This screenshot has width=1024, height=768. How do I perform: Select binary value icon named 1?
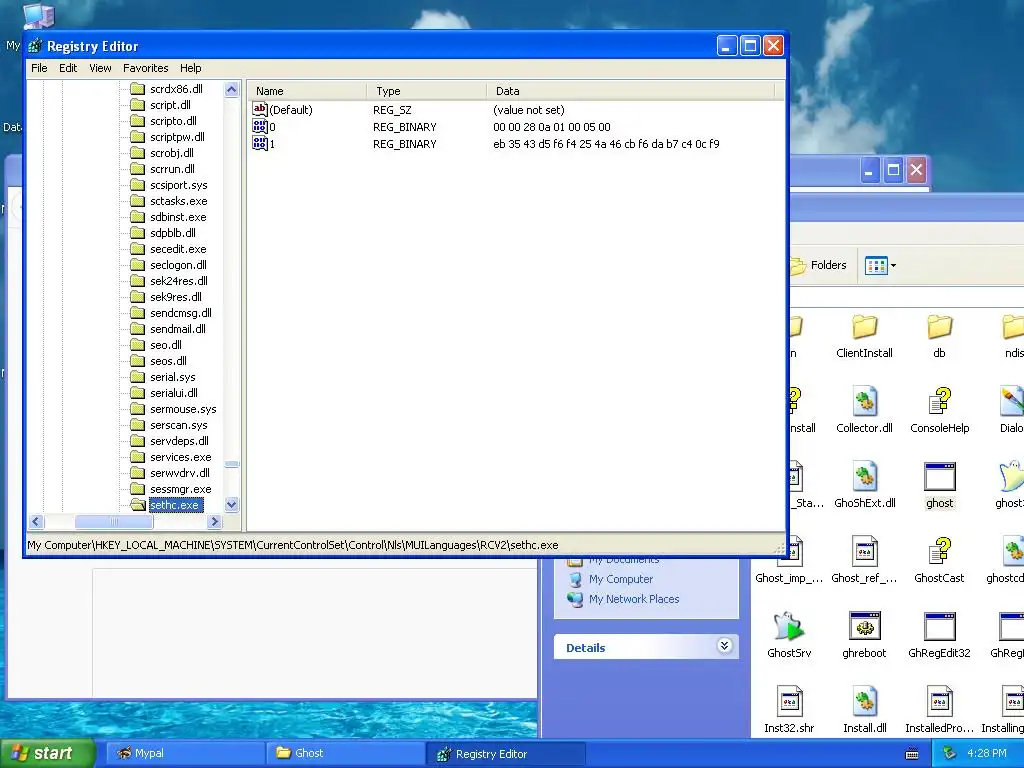(x=260, y=143)
